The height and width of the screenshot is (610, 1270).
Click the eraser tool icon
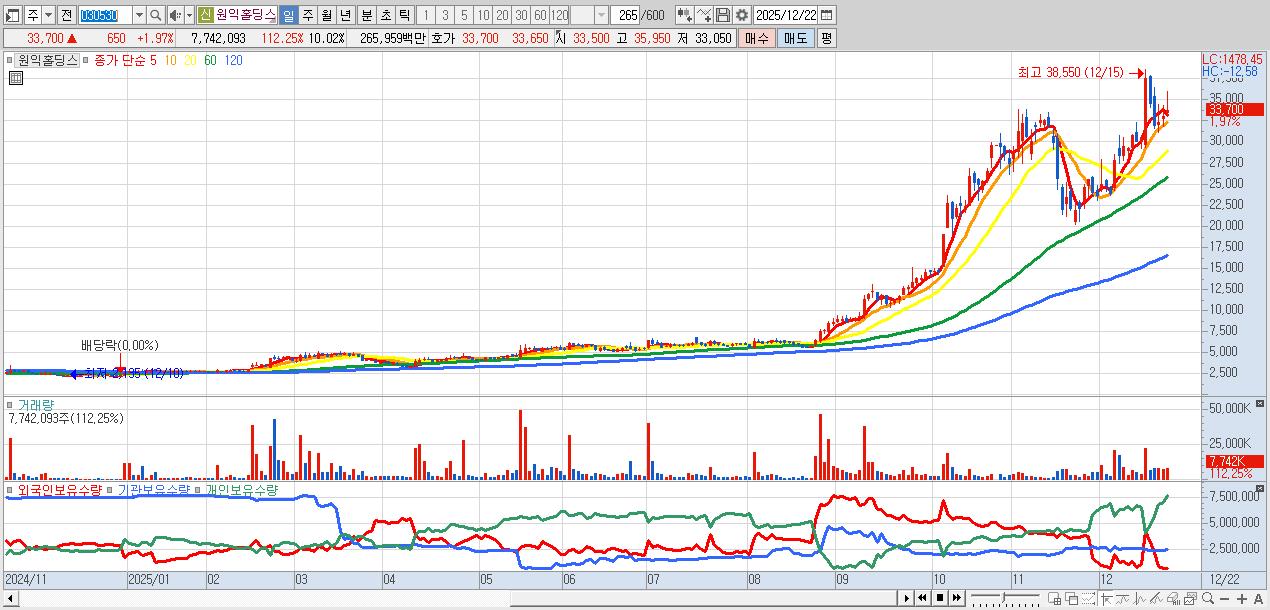coord(1173,598)
